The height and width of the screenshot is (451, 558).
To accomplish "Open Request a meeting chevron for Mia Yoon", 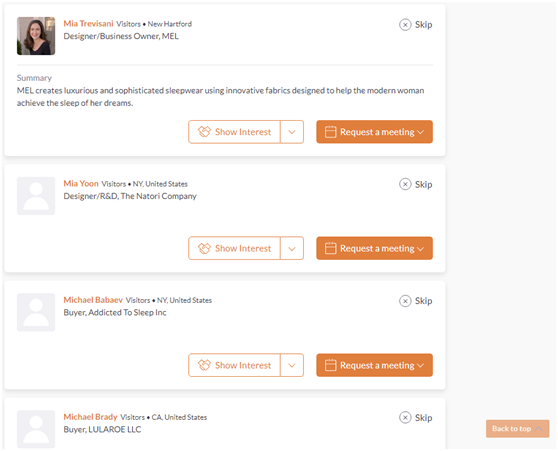I will tap(420, 249).
